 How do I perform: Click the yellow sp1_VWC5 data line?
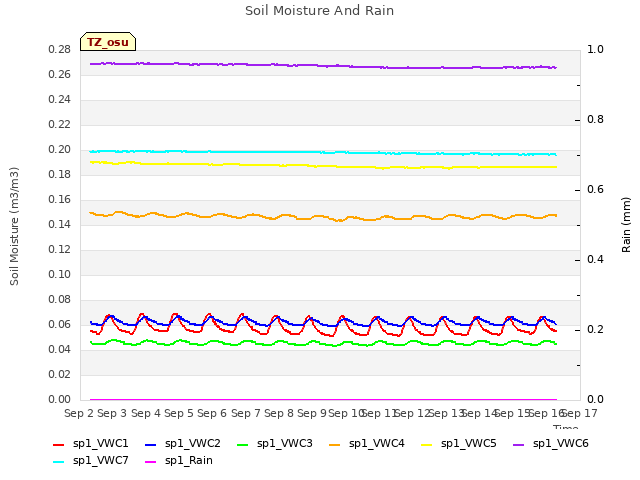point(322,166)
